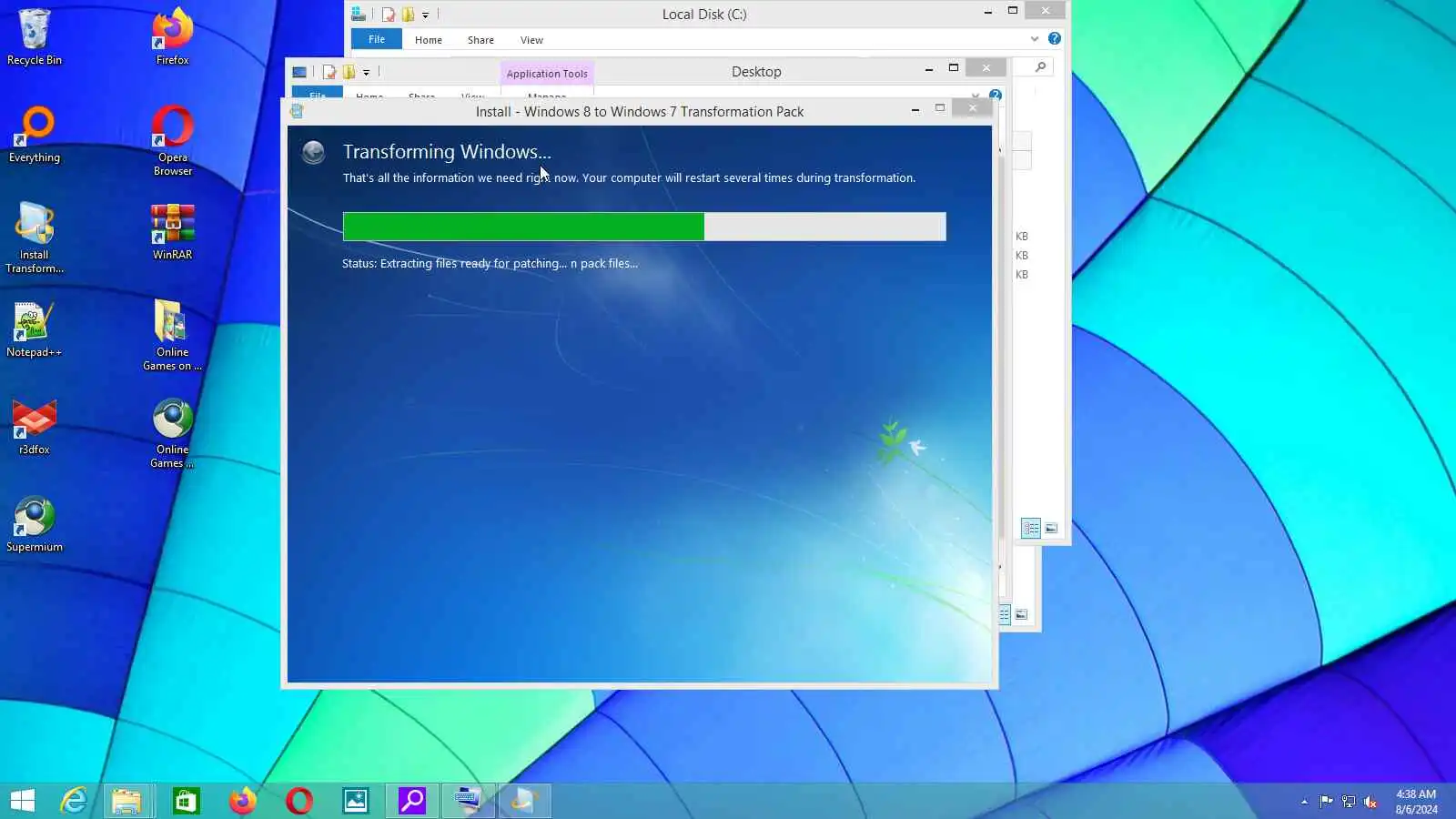Maximize the Desktop Explorer window
This screenshot has height=819, width=1456.
[954, 68]
